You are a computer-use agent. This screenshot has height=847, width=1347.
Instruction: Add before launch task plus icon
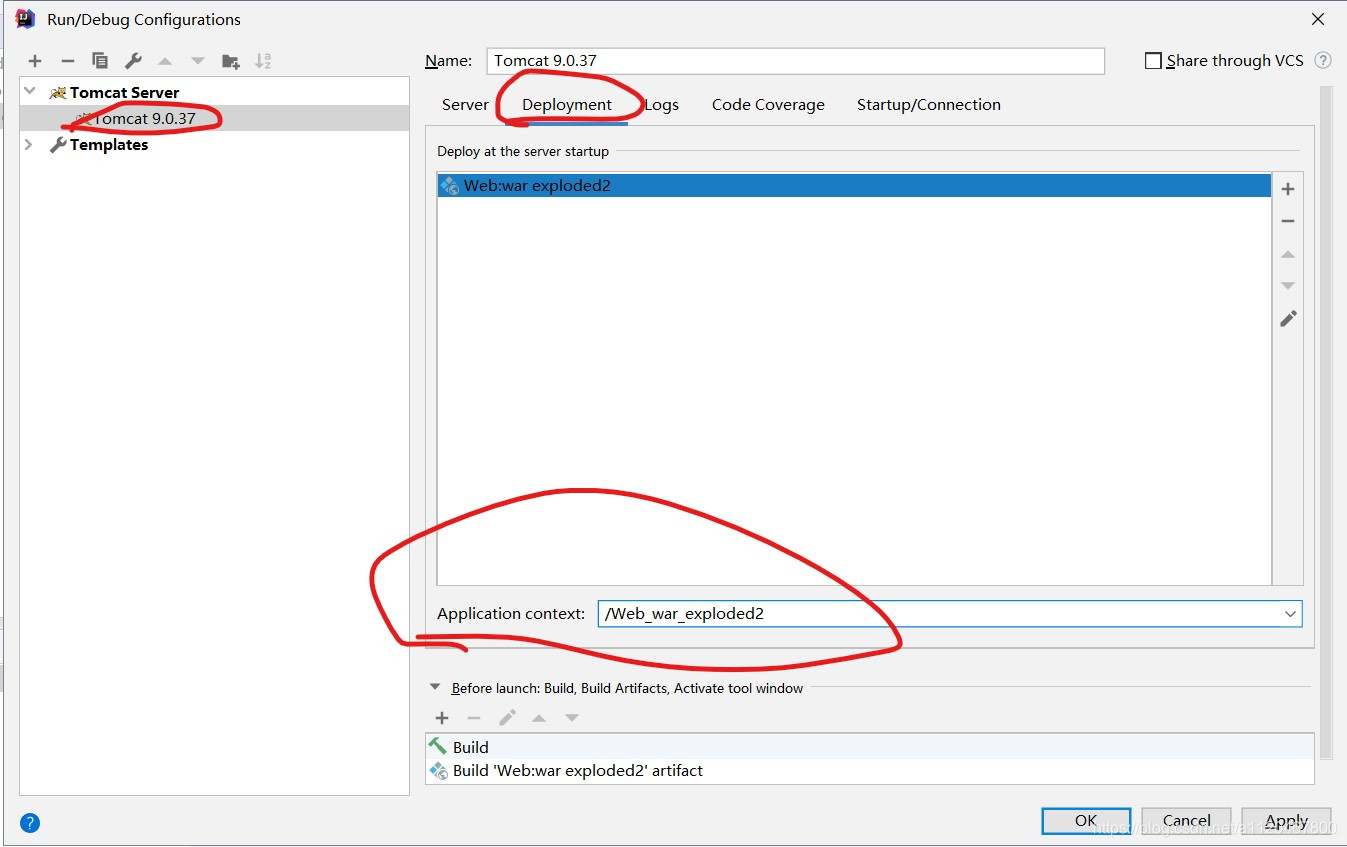pos(442,718)
